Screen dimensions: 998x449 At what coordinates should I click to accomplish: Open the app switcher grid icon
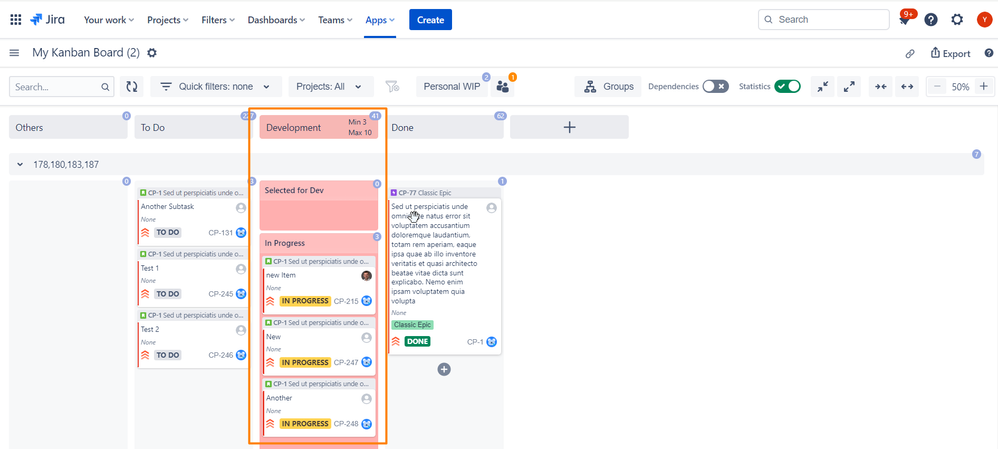[x=16, y=20]
